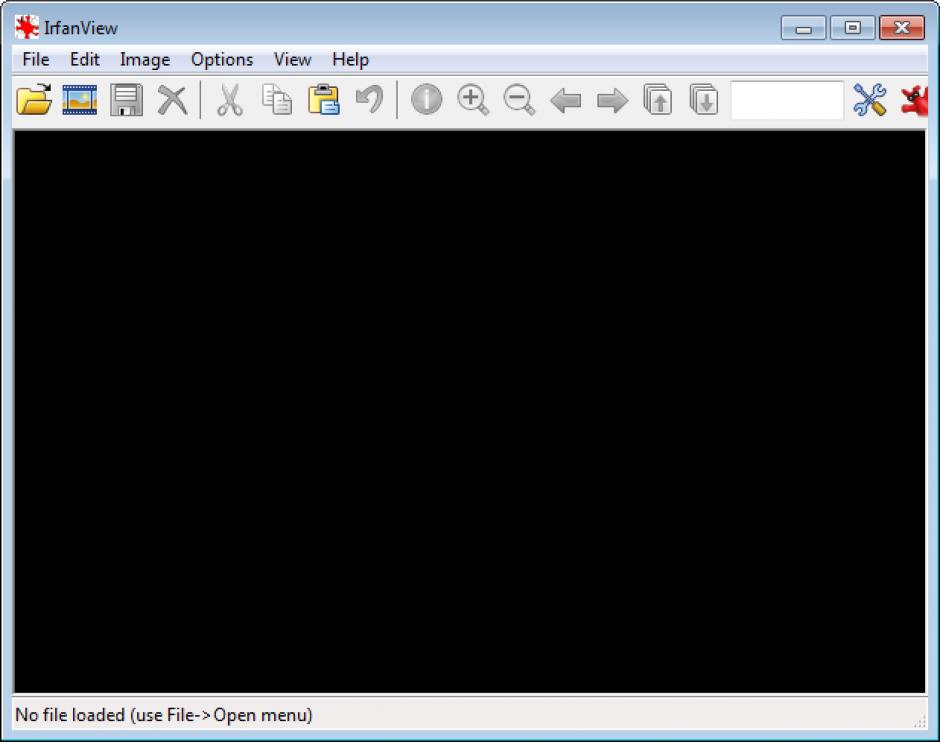The height and width of the screenshot is (742, 940).
Task: Click the Delete file X icon
Action: tap(172, 100)
